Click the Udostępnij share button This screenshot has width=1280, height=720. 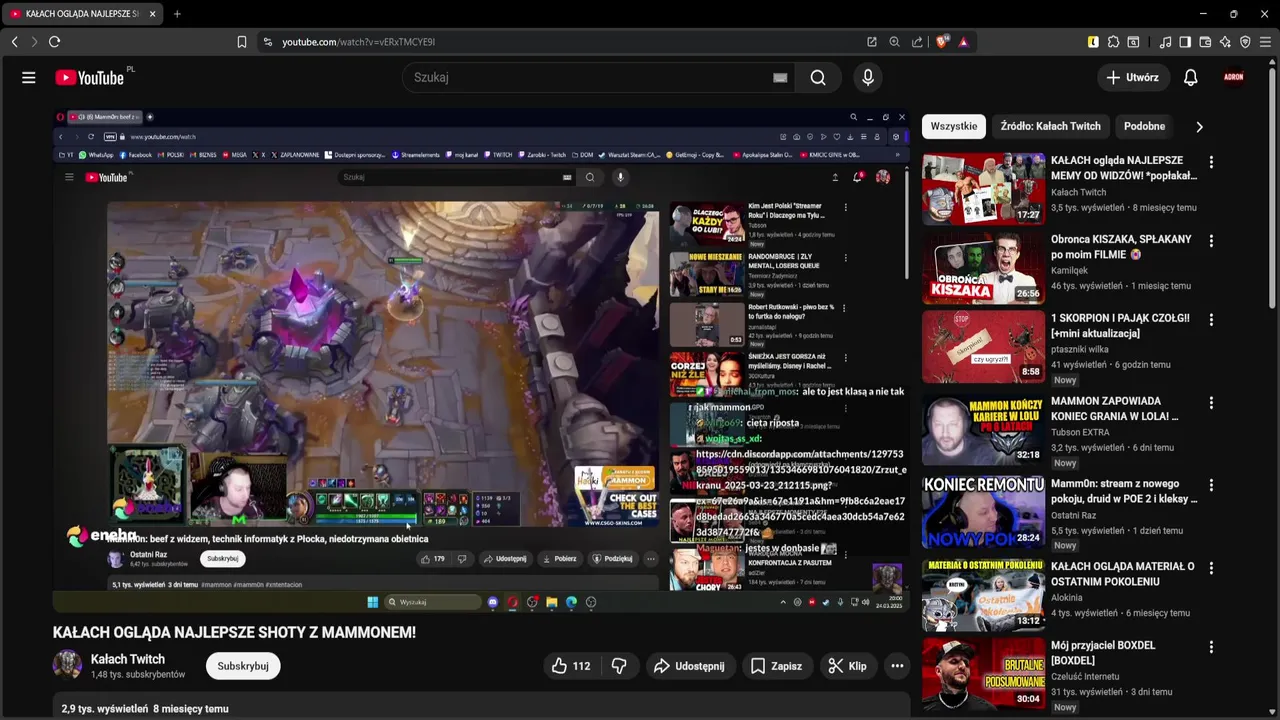click(689, 666)
